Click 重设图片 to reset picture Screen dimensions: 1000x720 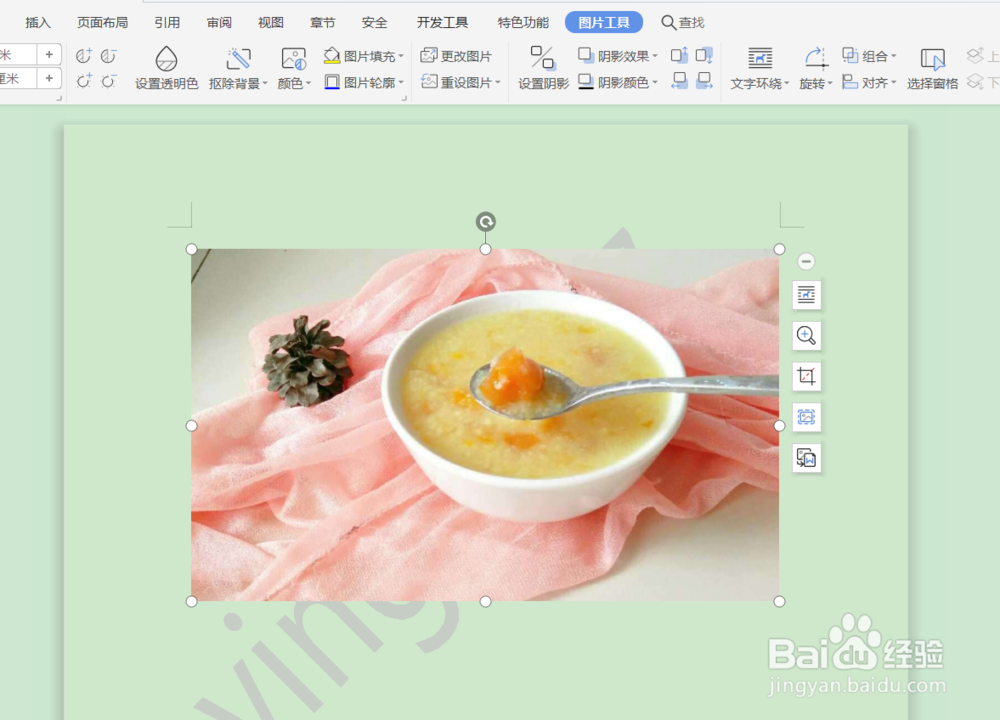[x=460, y=82]
